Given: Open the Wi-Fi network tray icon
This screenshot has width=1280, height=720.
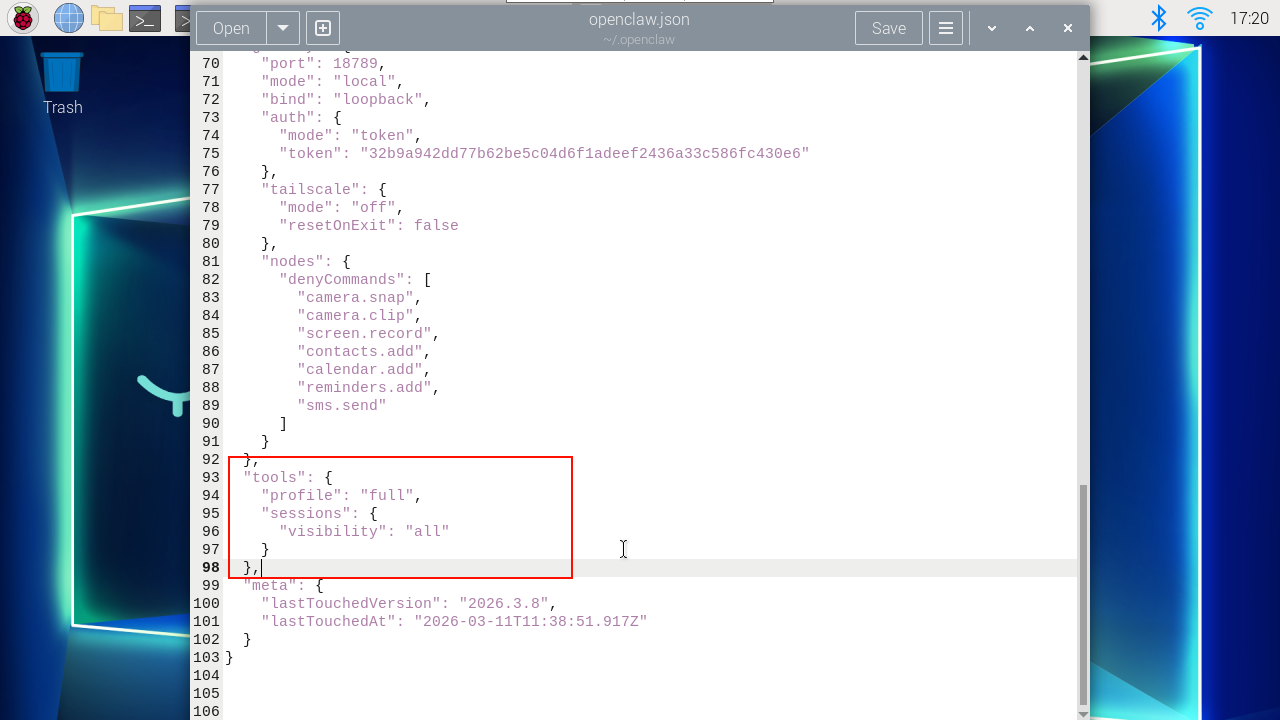Looking at the screenshot, I should pos(1199,18).
